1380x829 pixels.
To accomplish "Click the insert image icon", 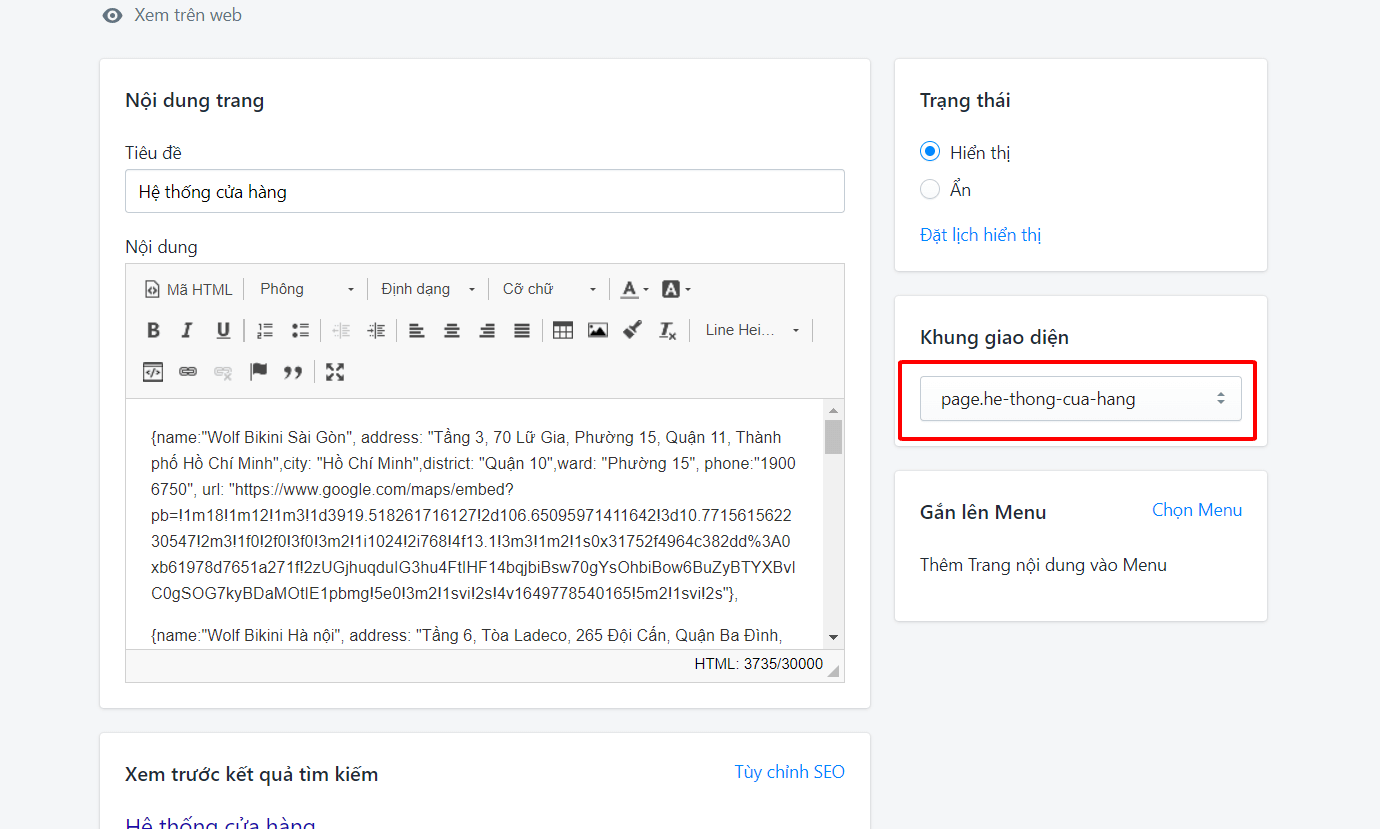I will (598, 331).
